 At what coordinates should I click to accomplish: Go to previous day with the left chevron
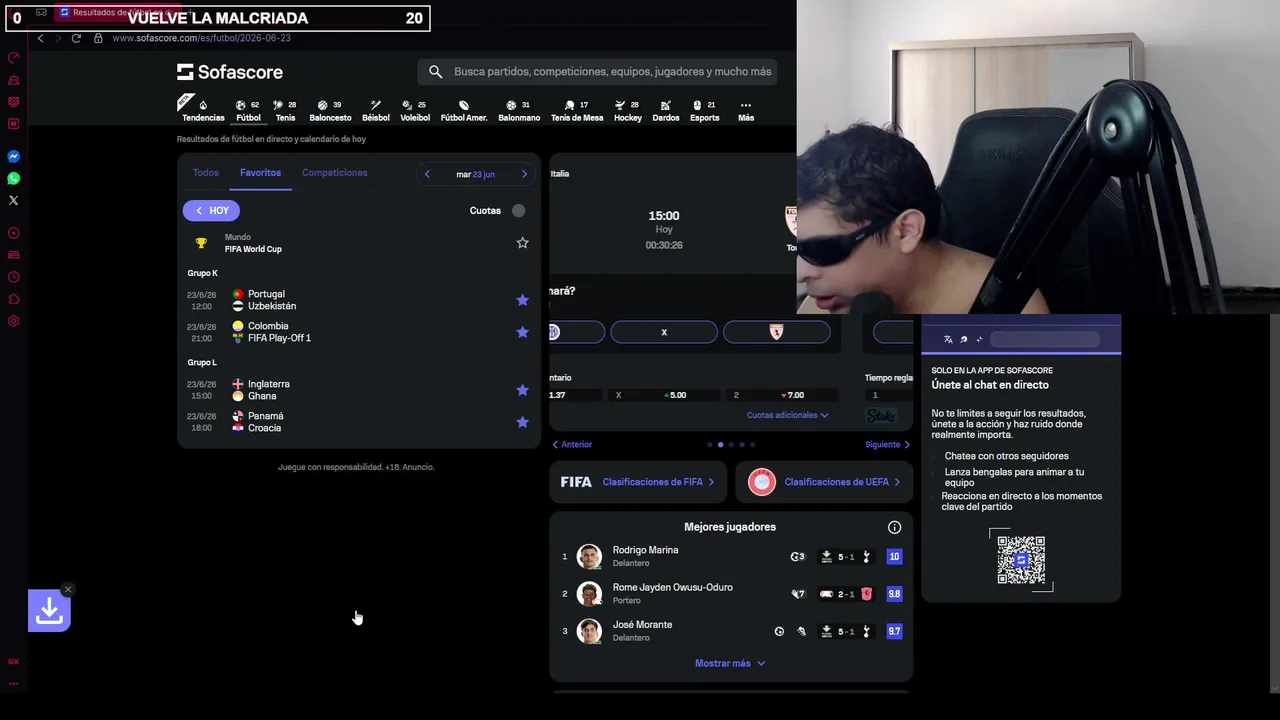pos(427,174)
